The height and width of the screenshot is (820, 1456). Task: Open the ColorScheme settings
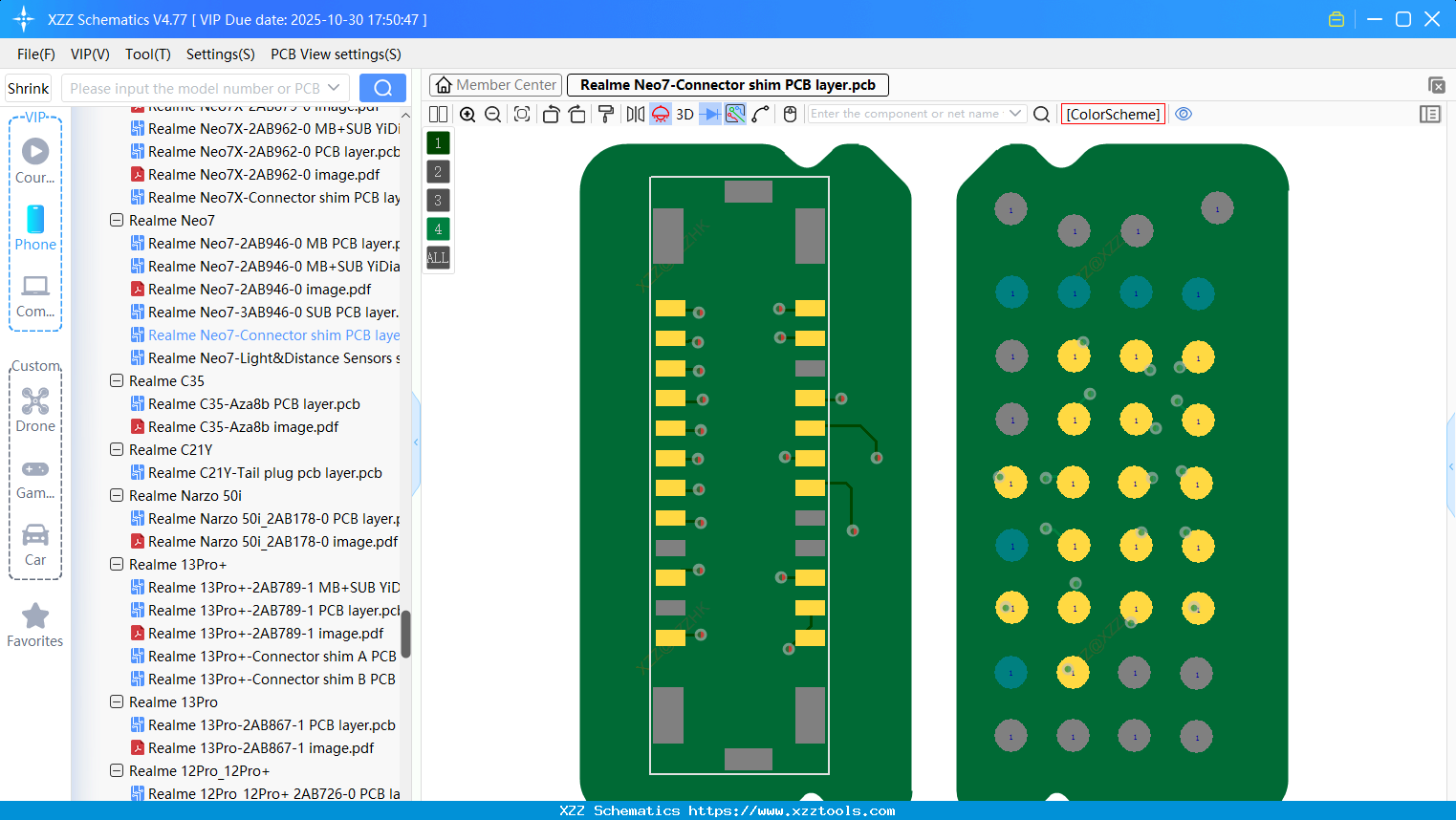1113,114
